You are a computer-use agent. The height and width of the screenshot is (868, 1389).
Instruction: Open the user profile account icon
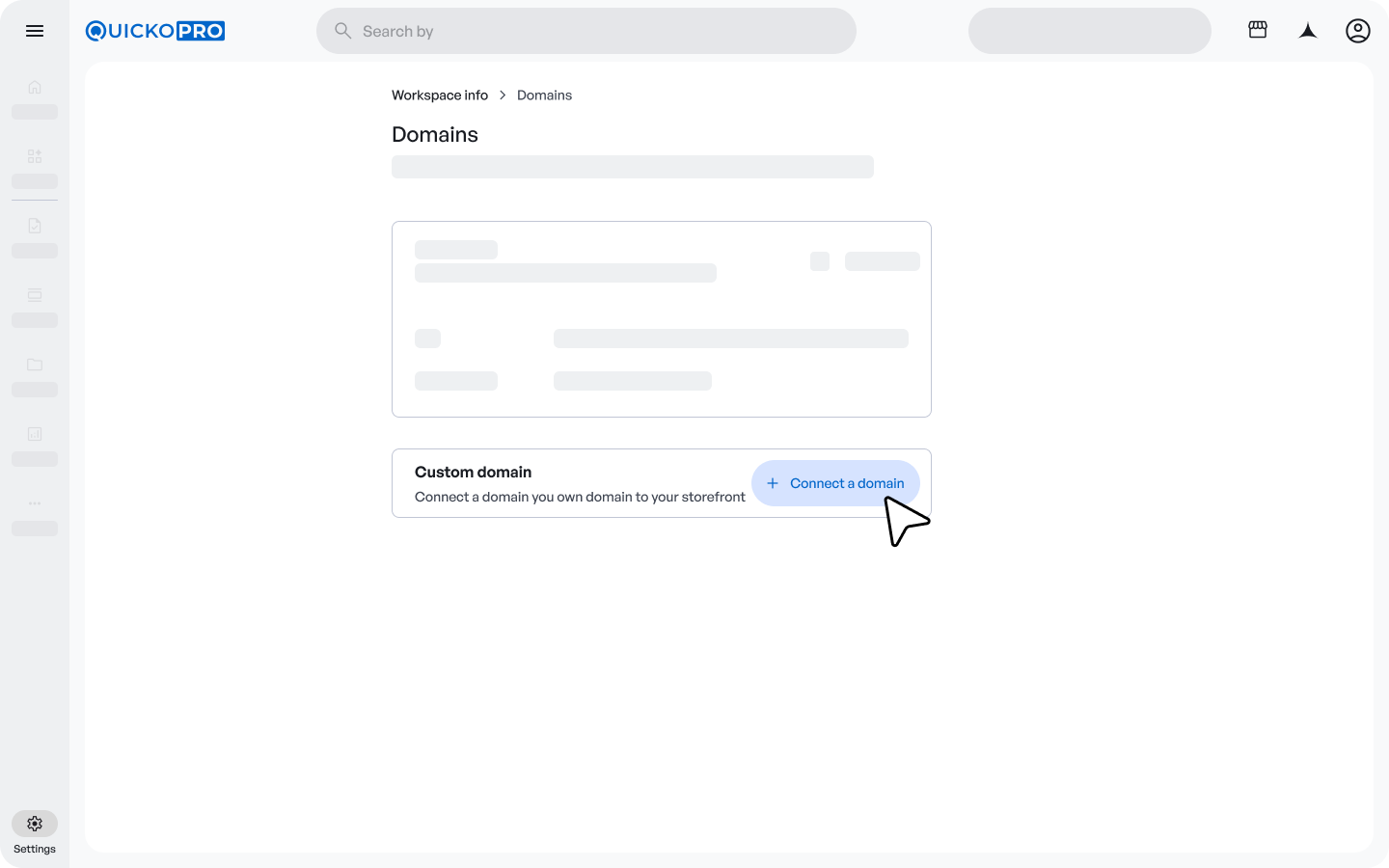[x=1358, y=31]
